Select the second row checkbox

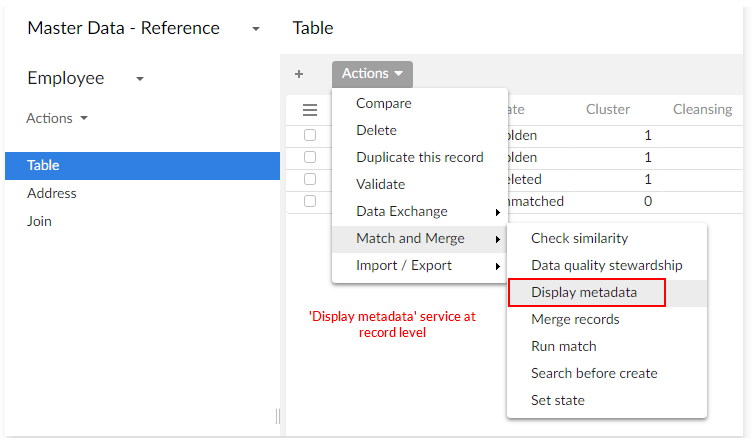310,157
